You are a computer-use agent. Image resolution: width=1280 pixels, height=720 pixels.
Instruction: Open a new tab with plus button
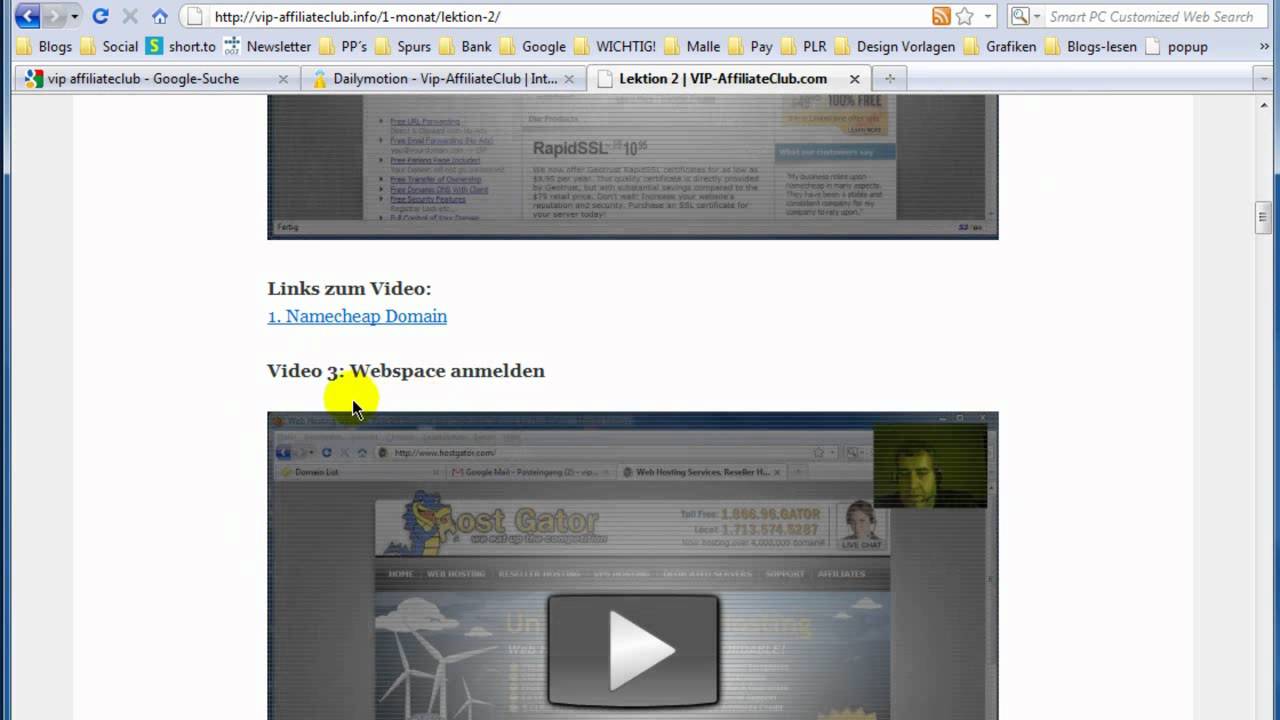click(x=889, y=79)
